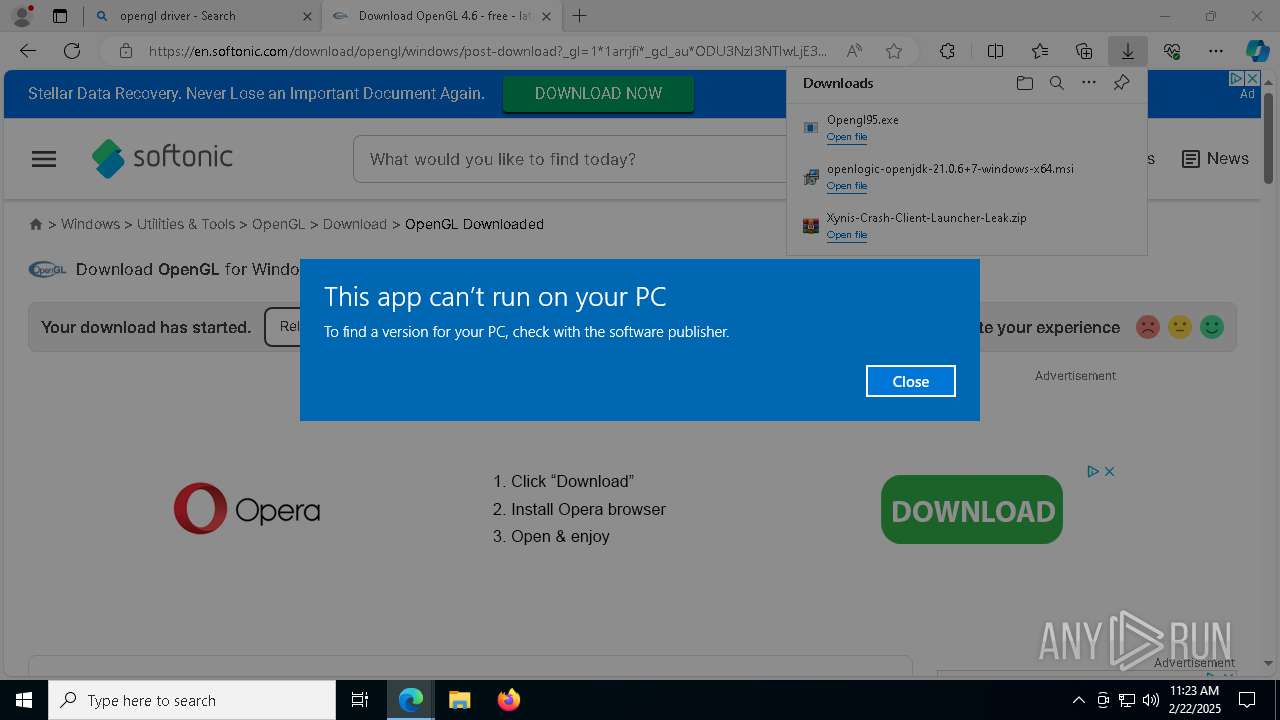Open the Favorites list icon
This screenshot has width=1280, height=720.
click(x=1040, y=51)
